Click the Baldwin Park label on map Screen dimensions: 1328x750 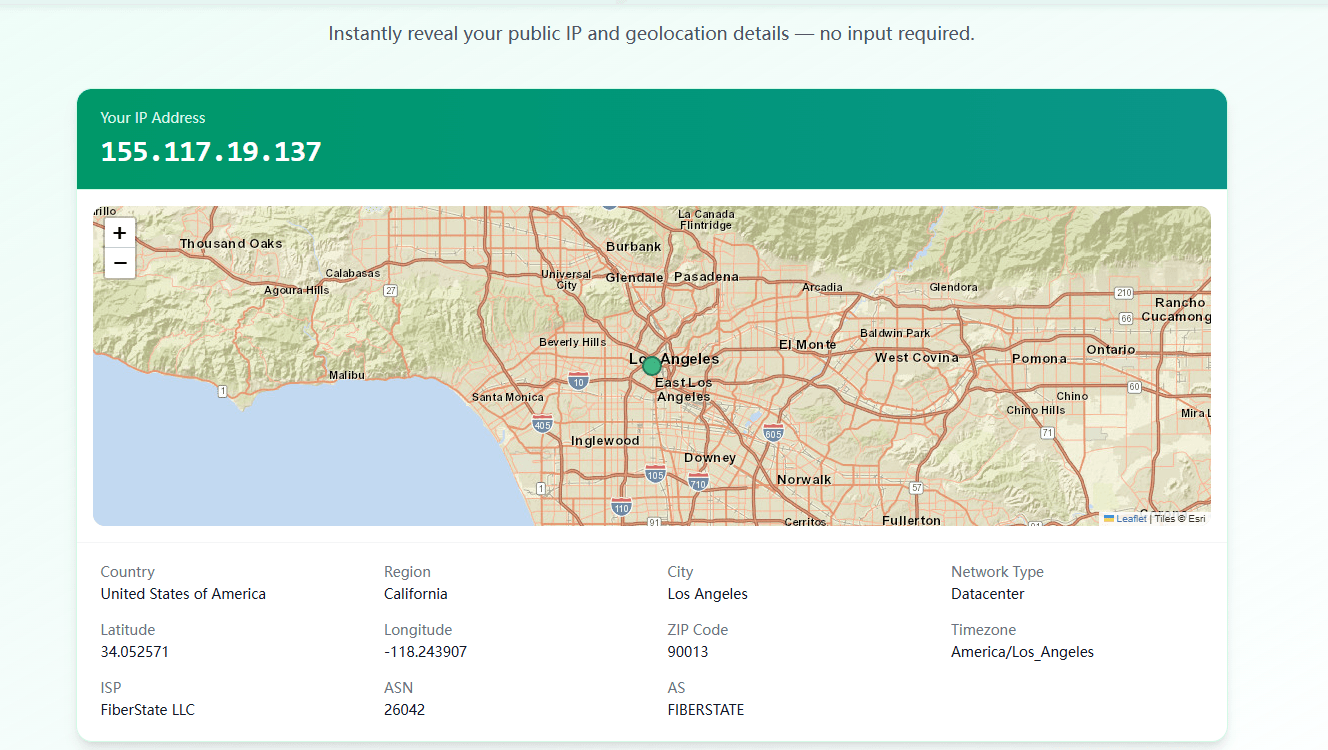coord(895,333)
